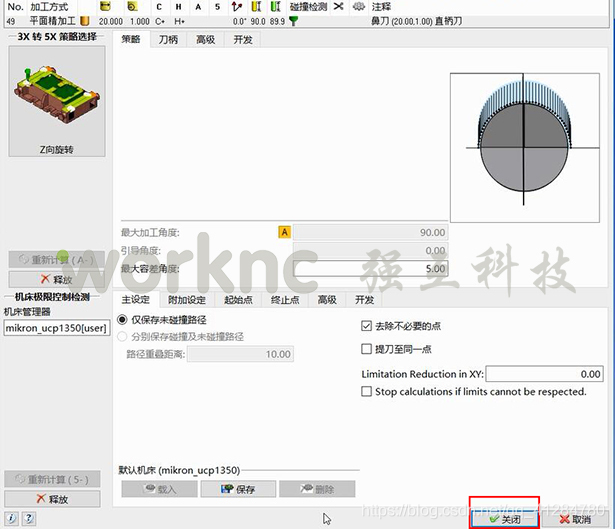This screenshot has height=529, width=615.
Task: Click the 最大加工角度 field showing 90.00
Action: point(371,232)
